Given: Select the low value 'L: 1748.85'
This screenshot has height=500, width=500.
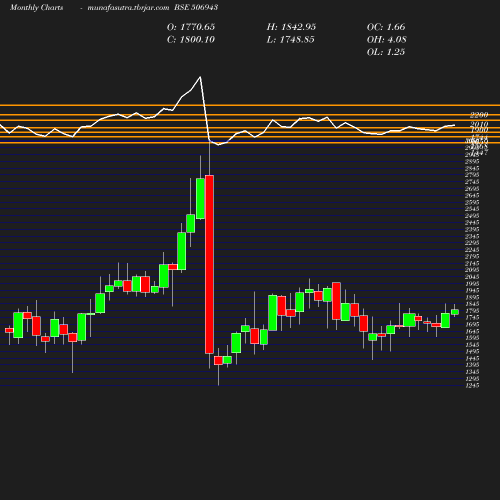Looking at the screenshot, I should pos(290,40).
